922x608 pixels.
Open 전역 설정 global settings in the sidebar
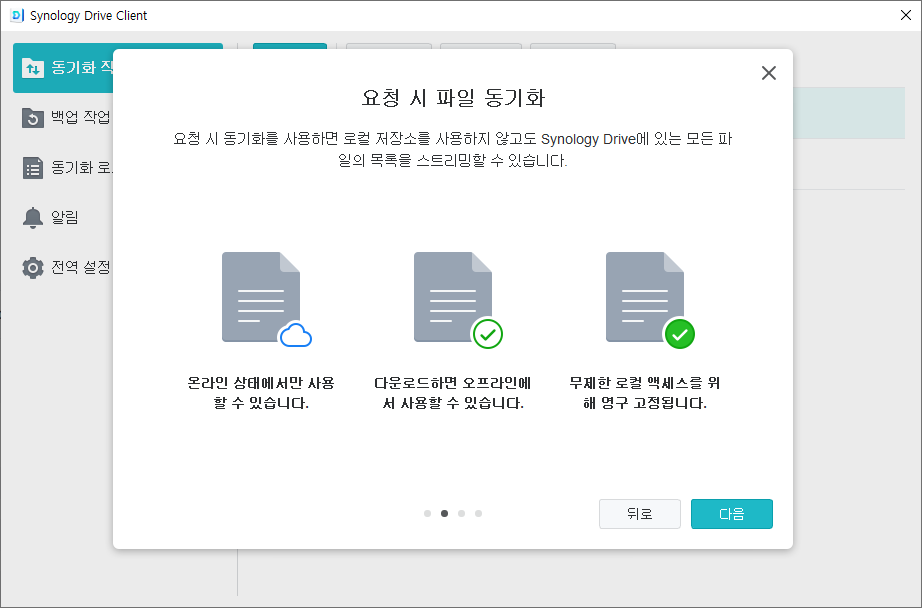(66, 268)
